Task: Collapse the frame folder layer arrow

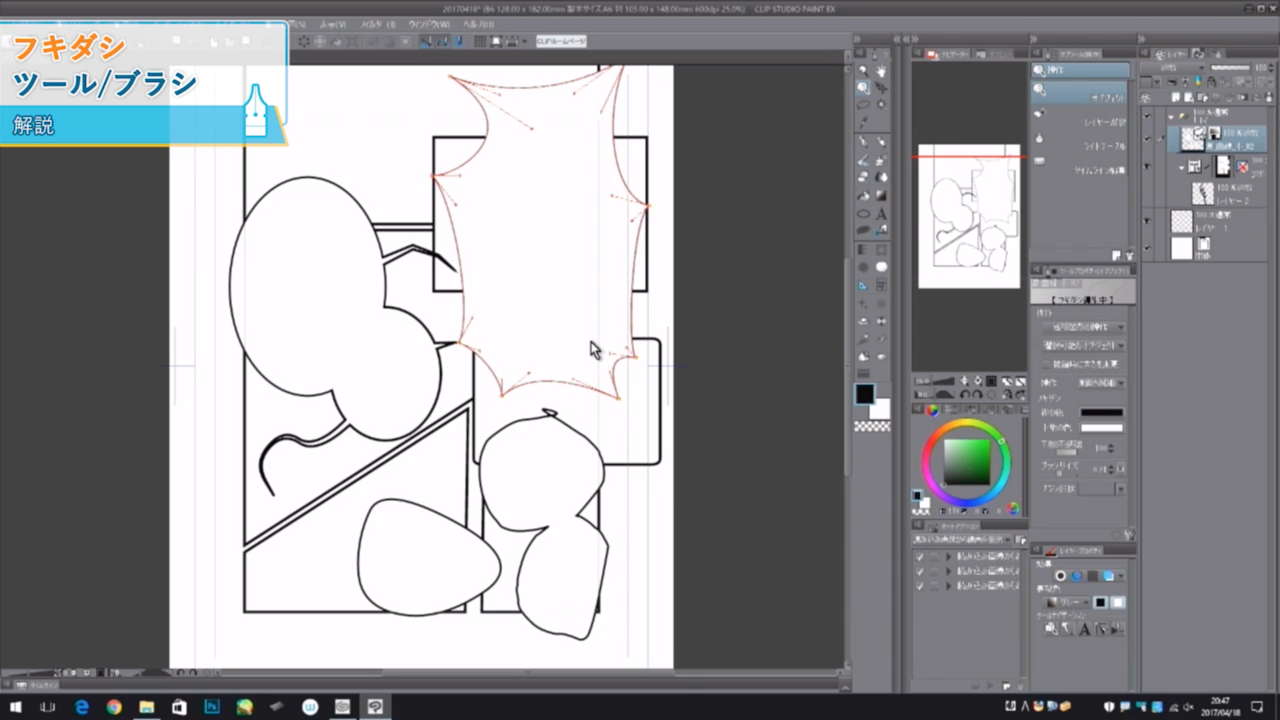Action: click(x=1182, y=166)
